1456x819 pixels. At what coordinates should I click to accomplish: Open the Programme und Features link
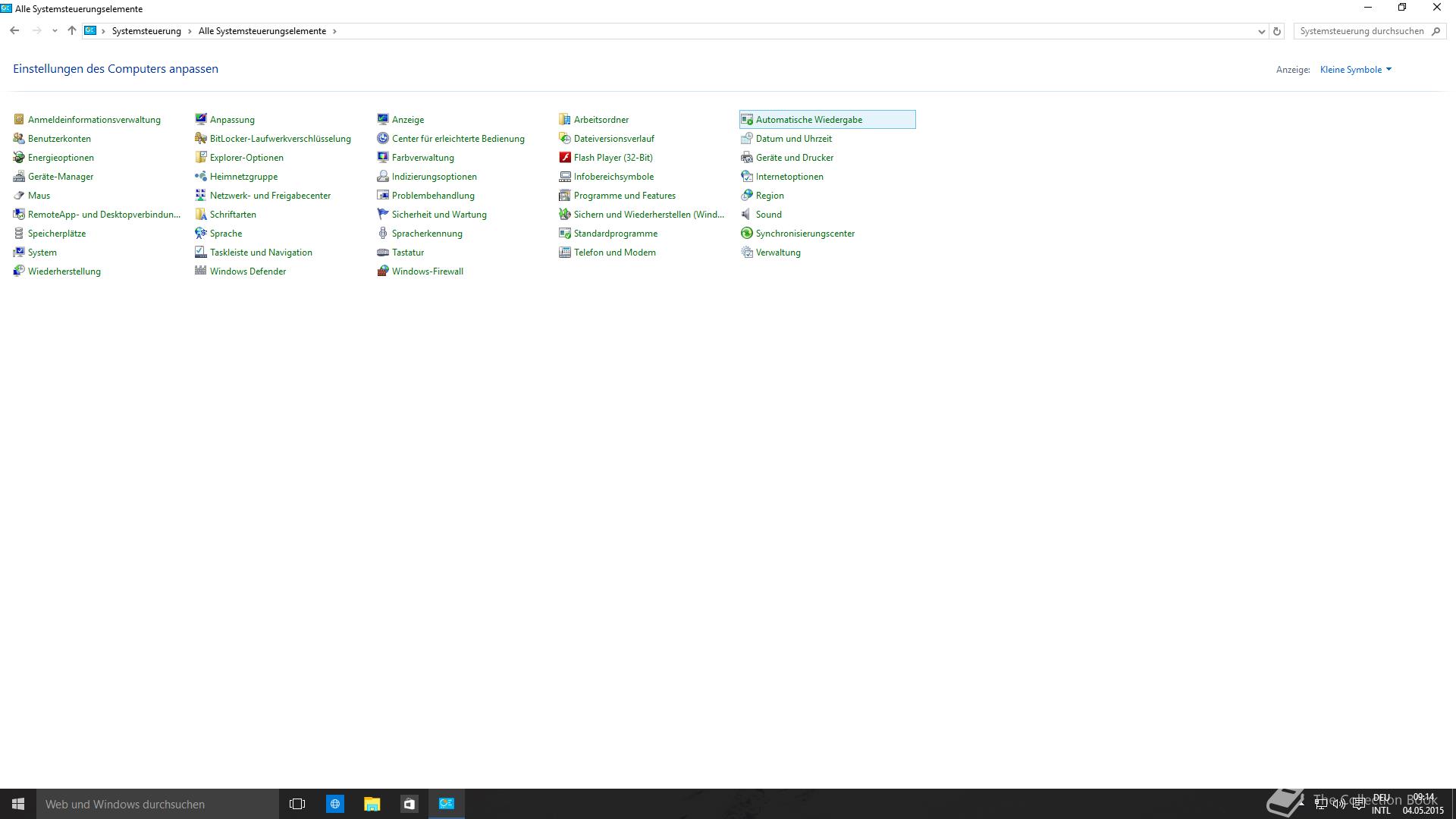click(625, 195)
